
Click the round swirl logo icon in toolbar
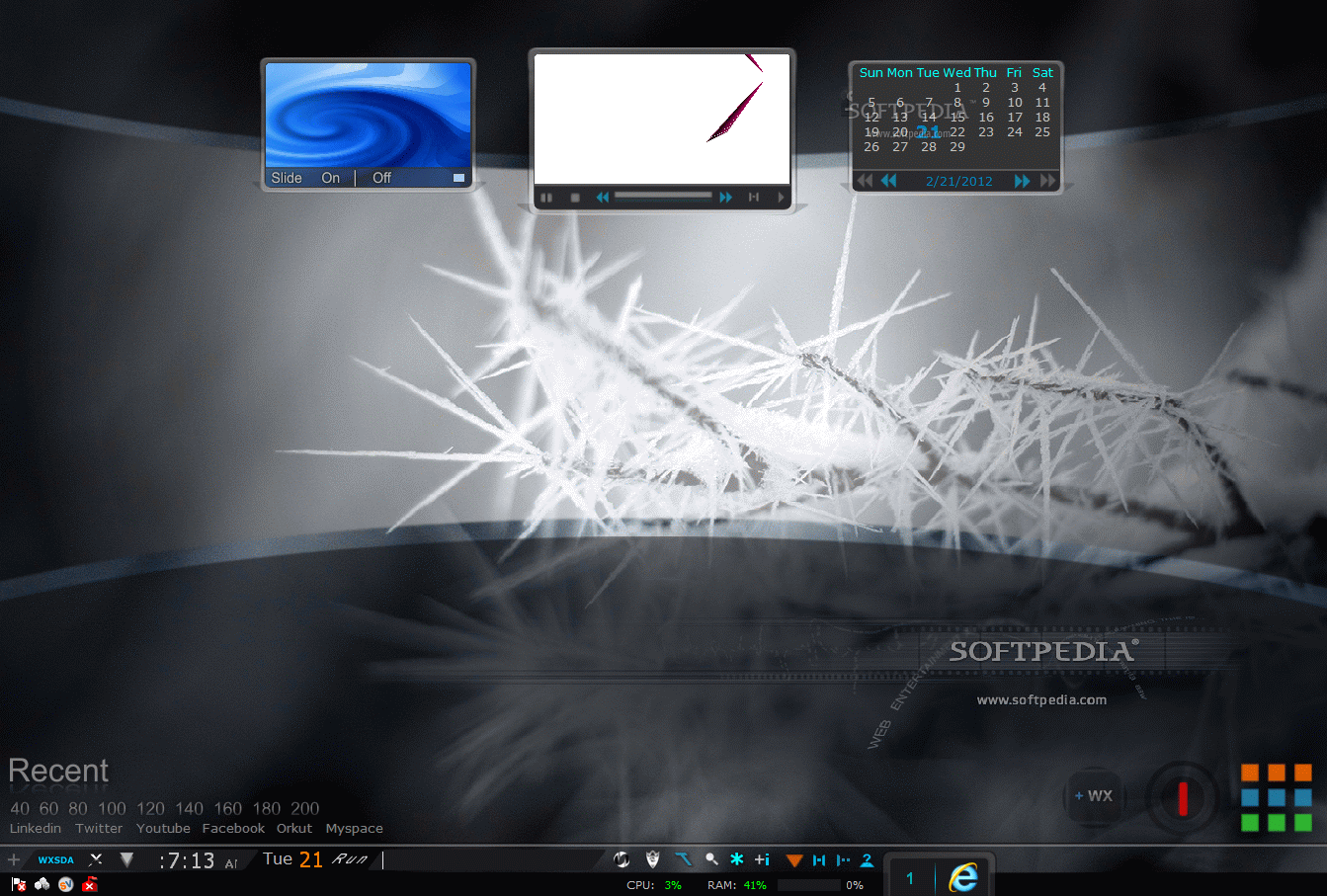click(x=622, y=859)
